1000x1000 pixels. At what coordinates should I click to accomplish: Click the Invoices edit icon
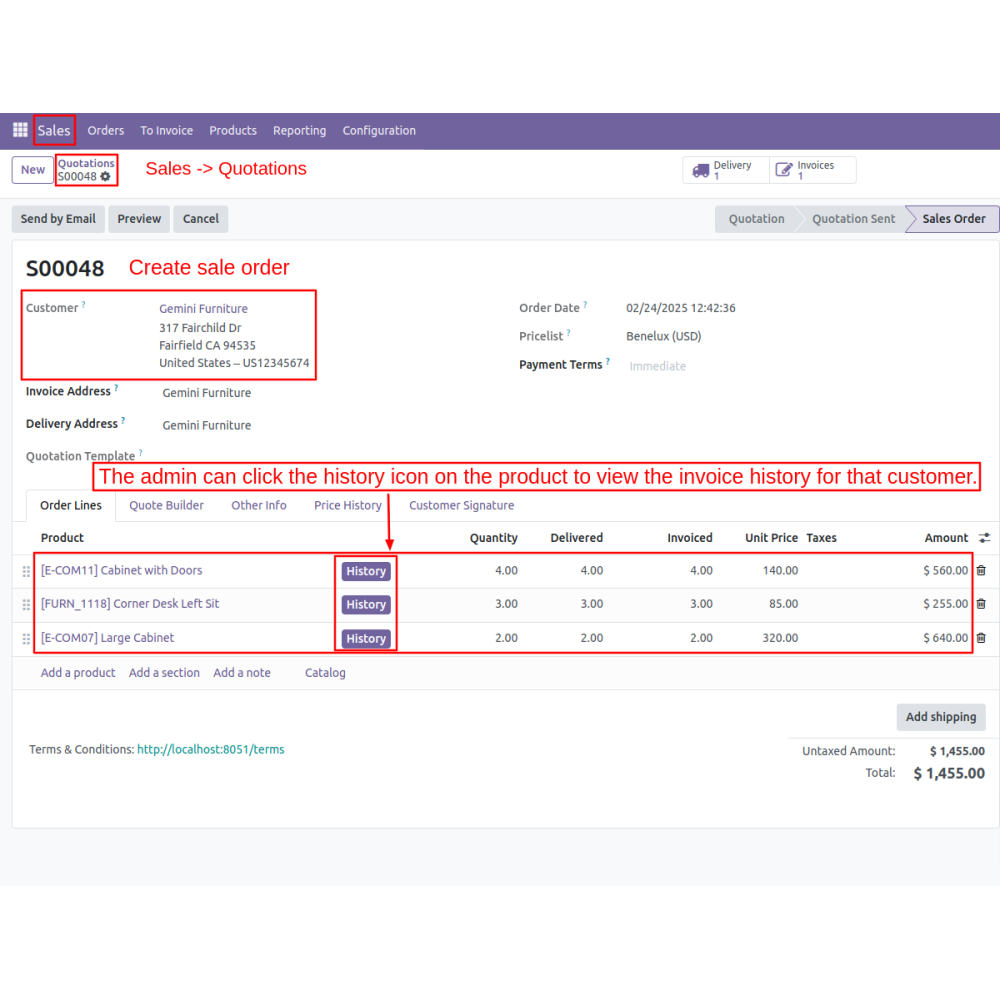click(x=784, y=170)
